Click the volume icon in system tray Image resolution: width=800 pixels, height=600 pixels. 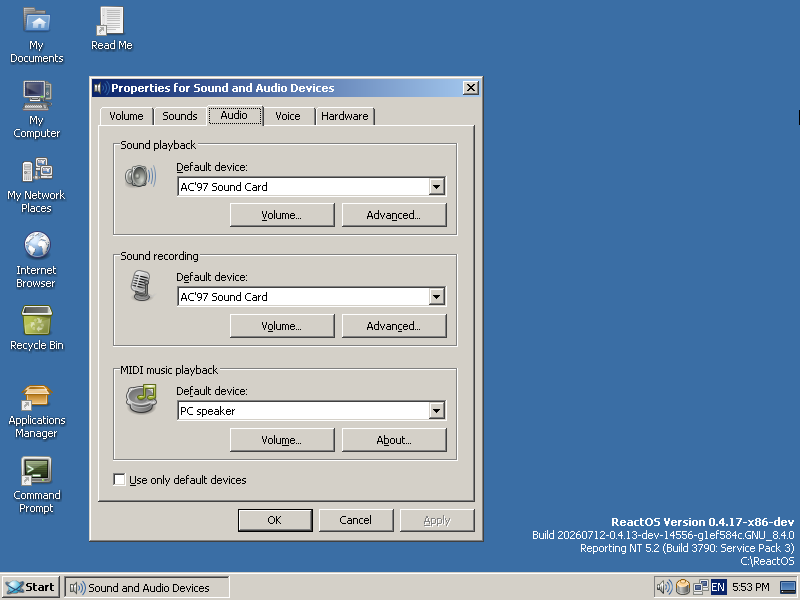click(664, 587)
